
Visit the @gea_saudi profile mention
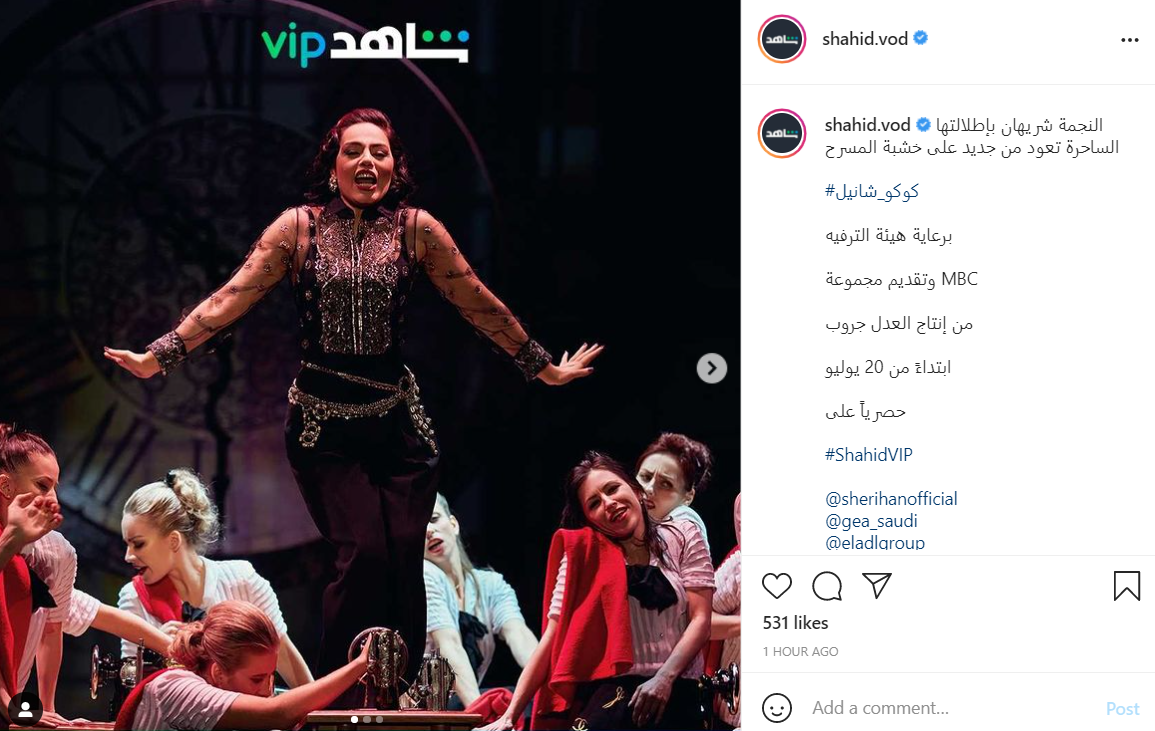tap(871, 521)
